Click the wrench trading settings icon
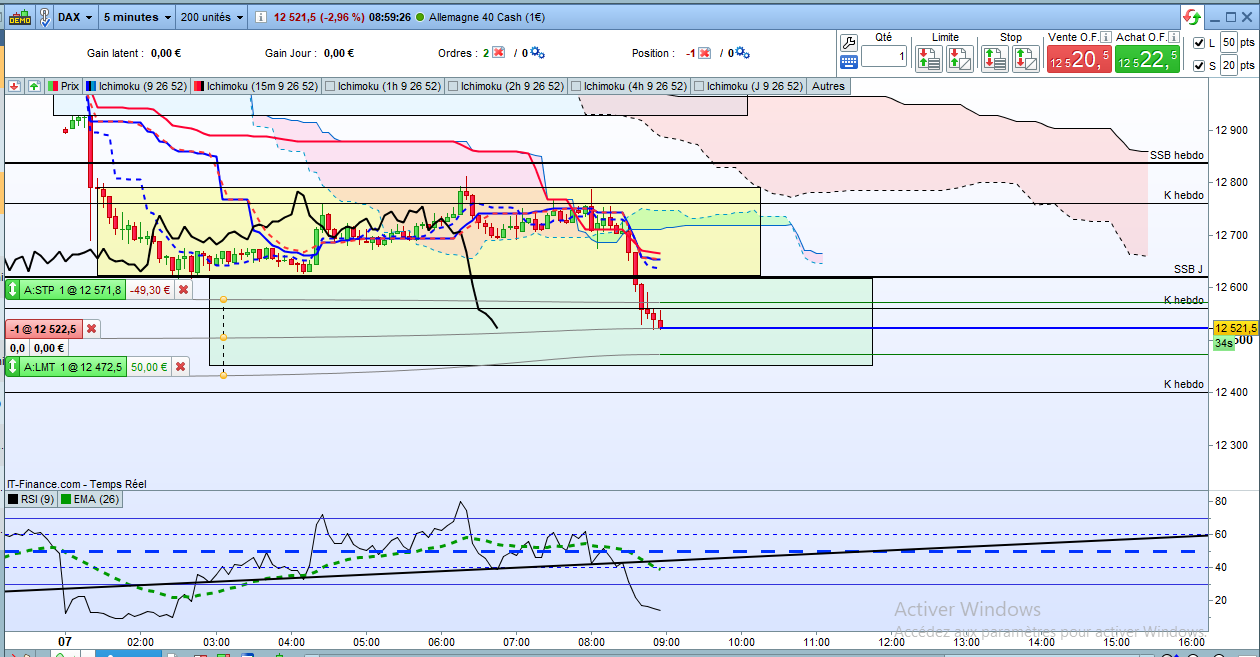1260x657 pixels. tap(849, 42)
